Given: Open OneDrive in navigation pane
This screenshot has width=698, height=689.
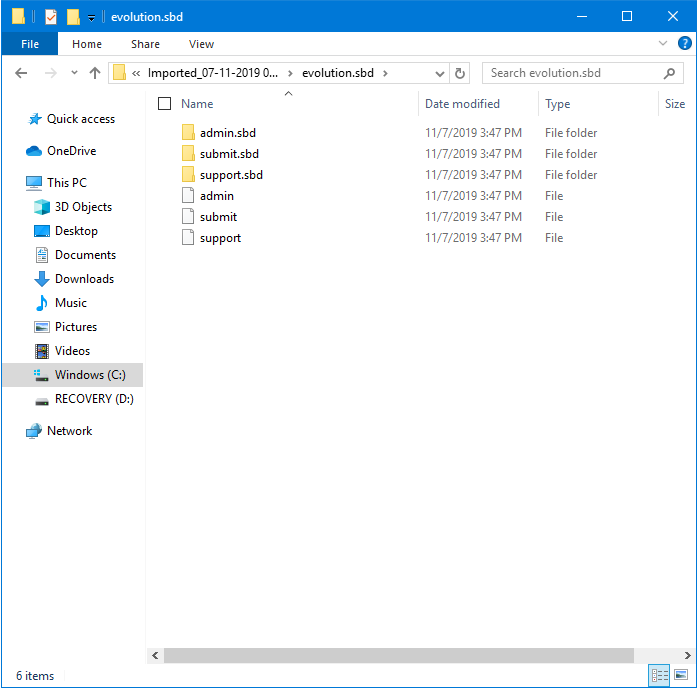Looking at the screenshot, I should 72,151.
